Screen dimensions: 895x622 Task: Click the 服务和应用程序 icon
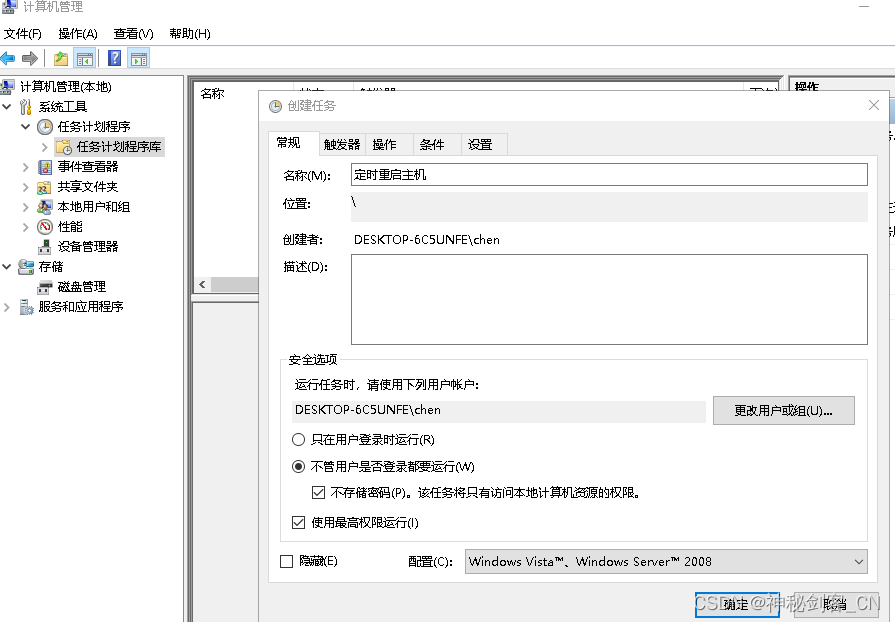(x=26, y=307)
